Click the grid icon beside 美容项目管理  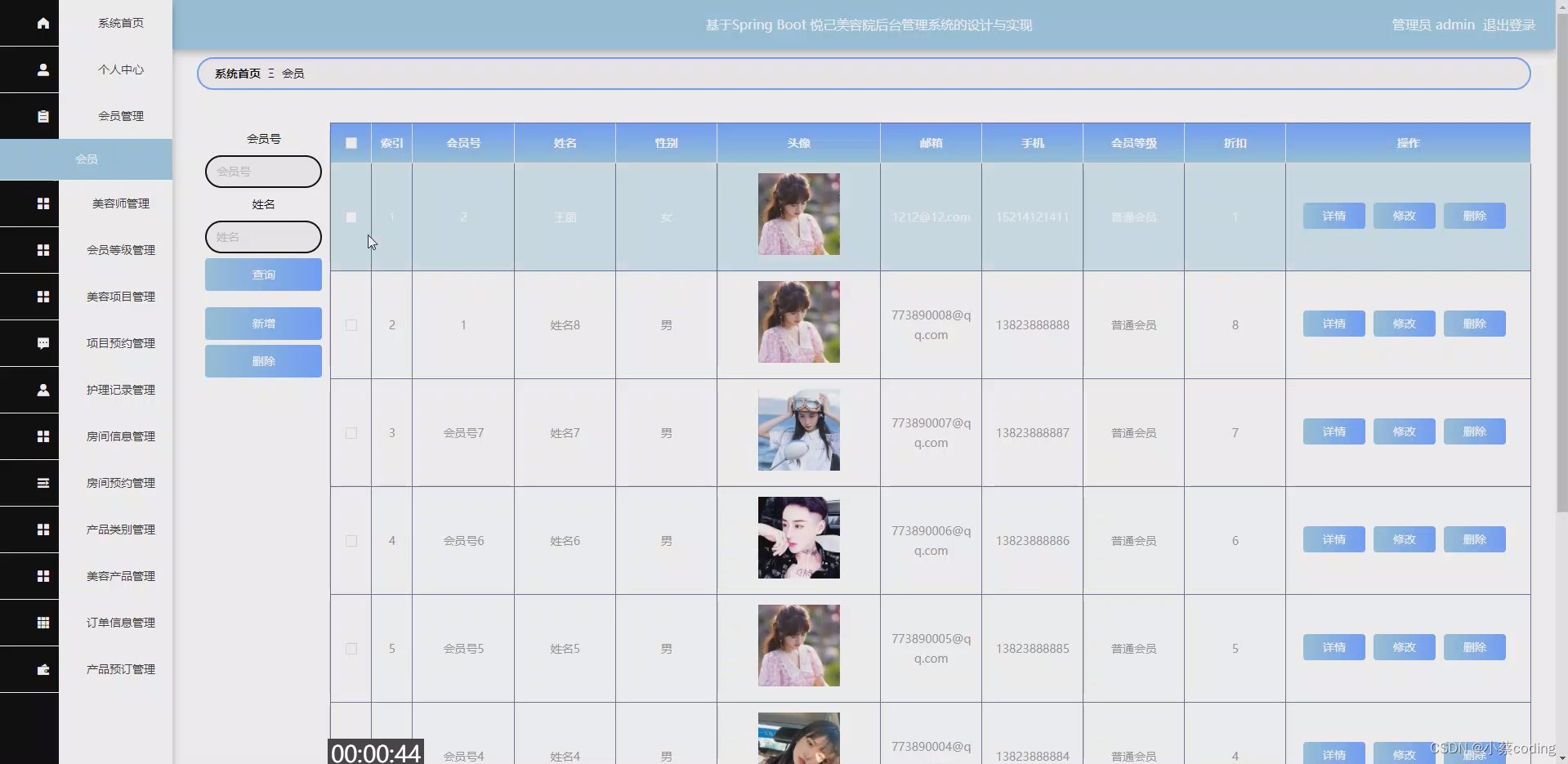coord(42,297)
